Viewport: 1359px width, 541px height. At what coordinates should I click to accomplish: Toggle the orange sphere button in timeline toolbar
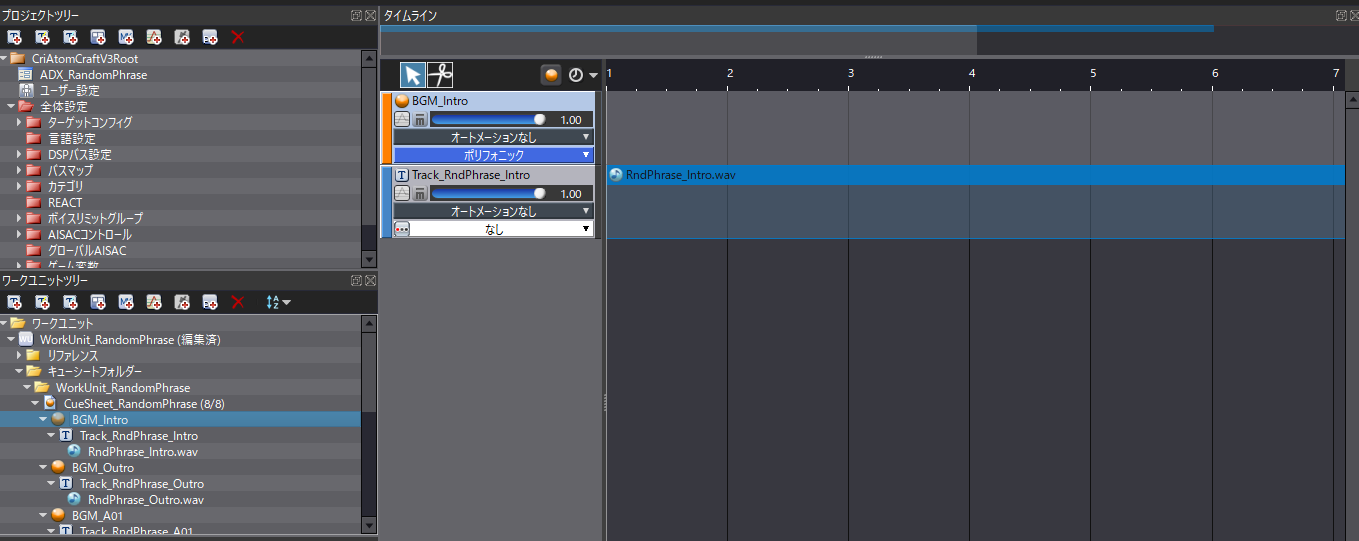(551, 75)
